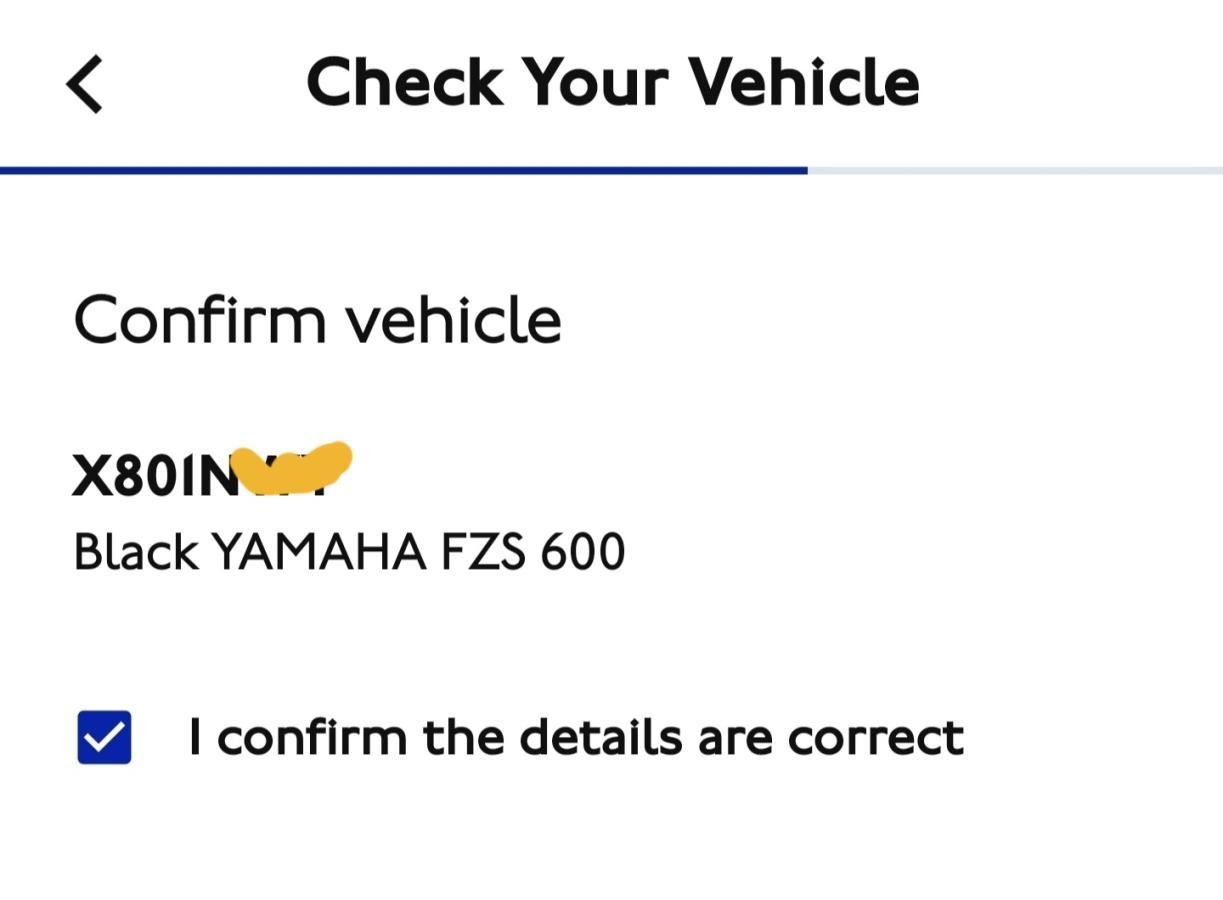Click the "Check Your Vehicle" page title
The height and width of the screenshot is (900, 1223).
(612, 82)
